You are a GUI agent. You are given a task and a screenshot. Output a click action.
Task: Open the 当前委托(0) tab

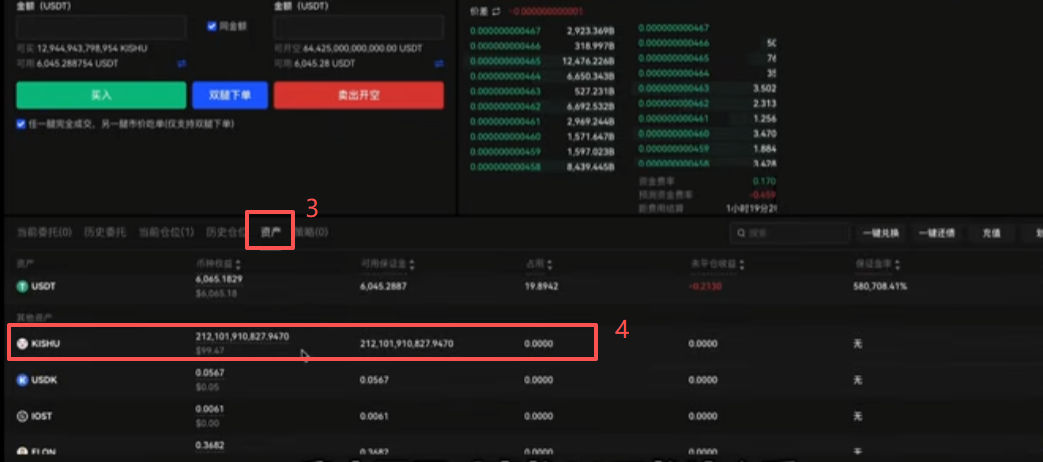click(45, 232)
